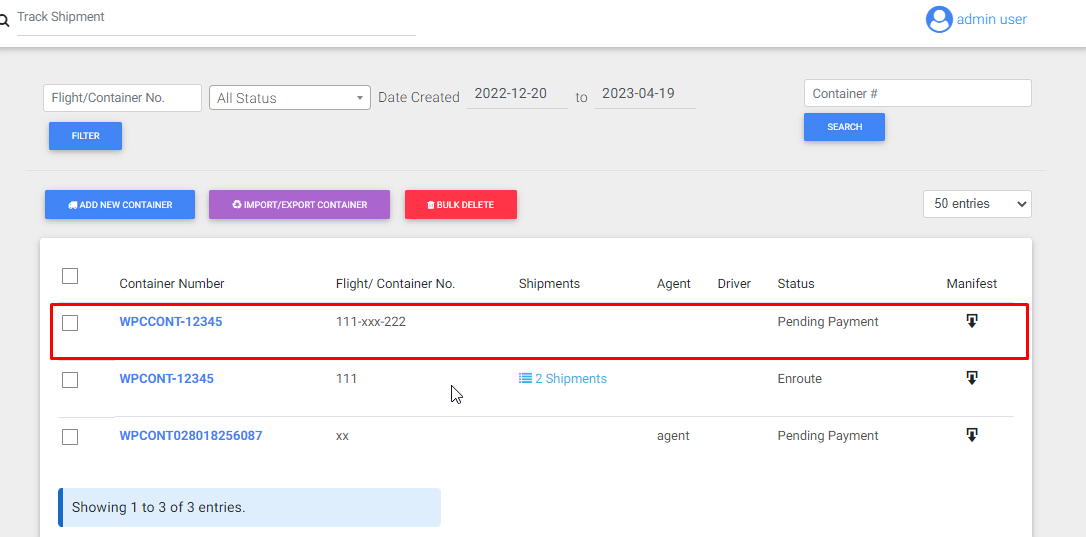Click the Container Number column header
Viewport: 1086px width, 537px height.
pos(172,283)
